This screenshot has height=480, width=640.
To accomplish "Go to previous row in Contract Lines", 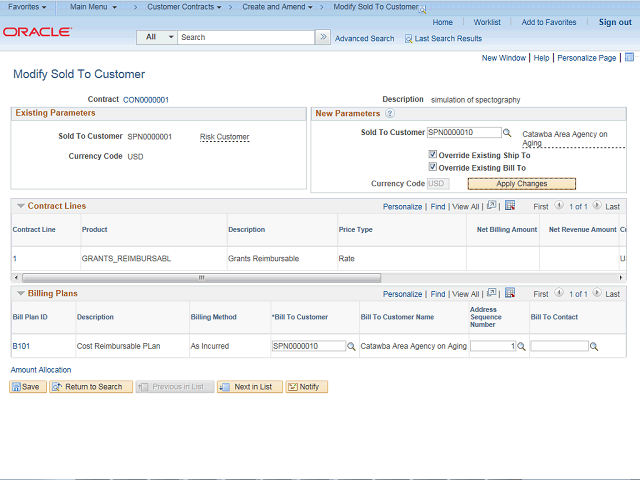I will point(559,205).
